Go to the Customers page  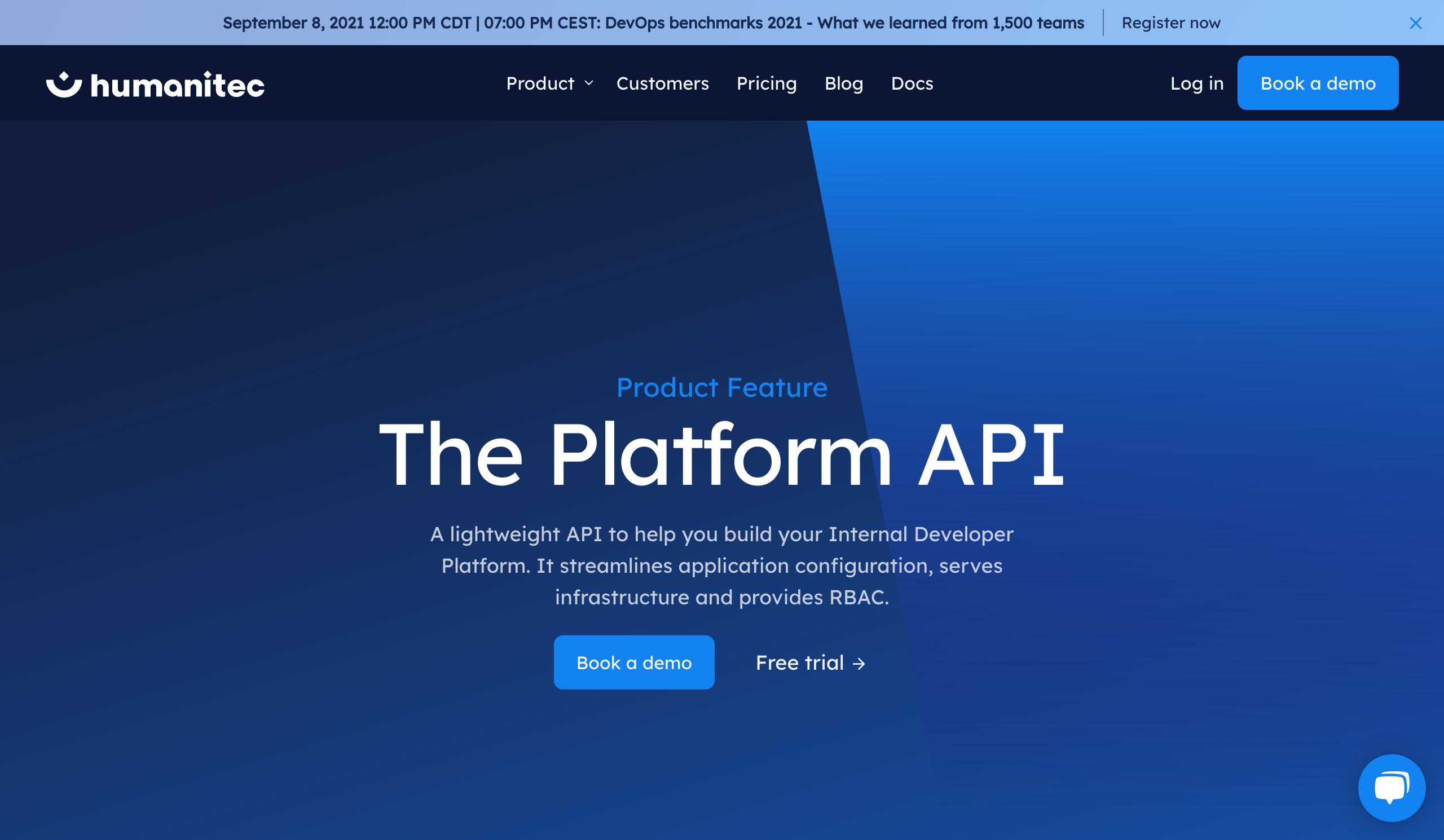tap(662, 83)
